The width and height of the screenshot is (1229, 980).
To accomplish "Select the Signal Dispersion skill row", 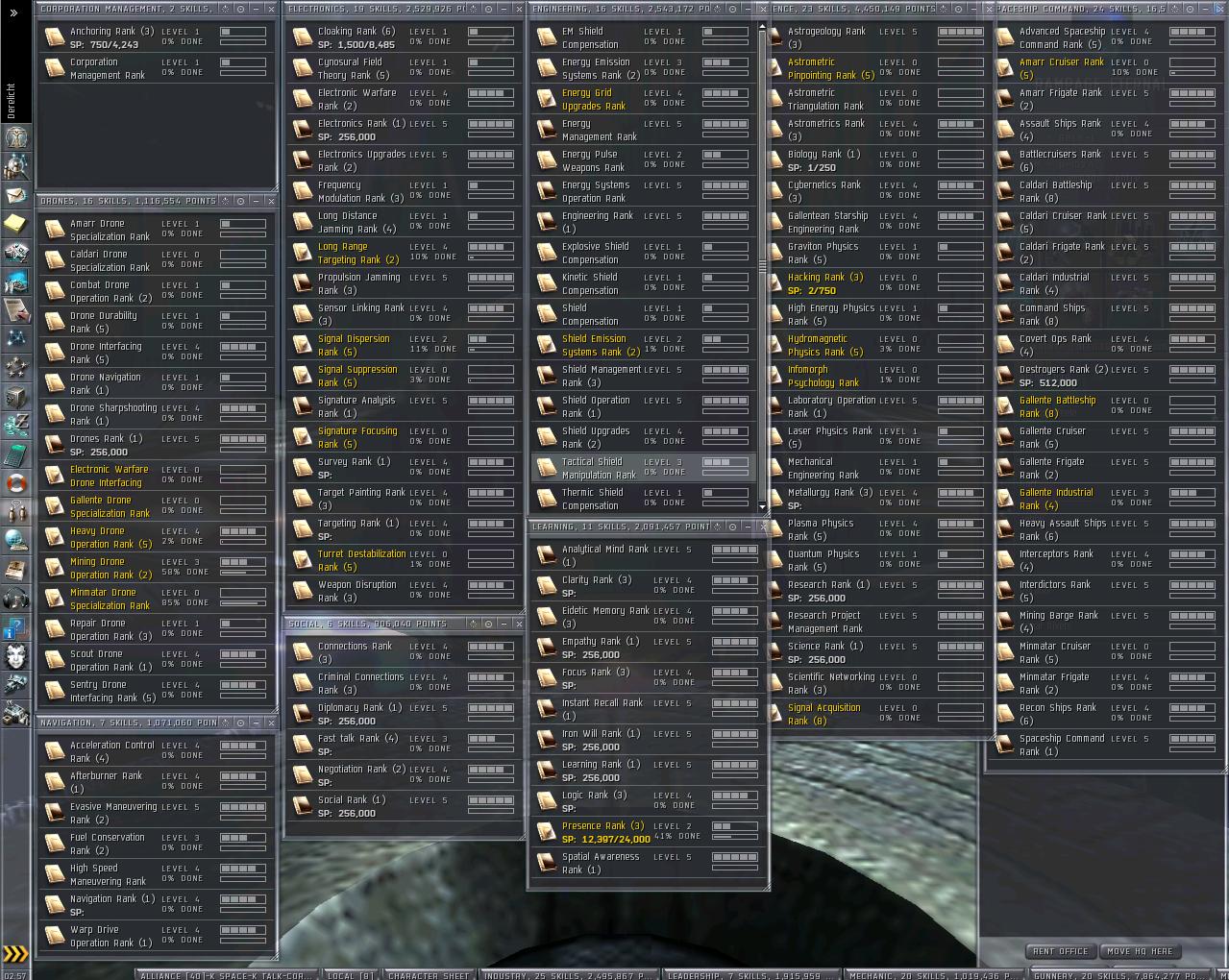I will (404, 345).
